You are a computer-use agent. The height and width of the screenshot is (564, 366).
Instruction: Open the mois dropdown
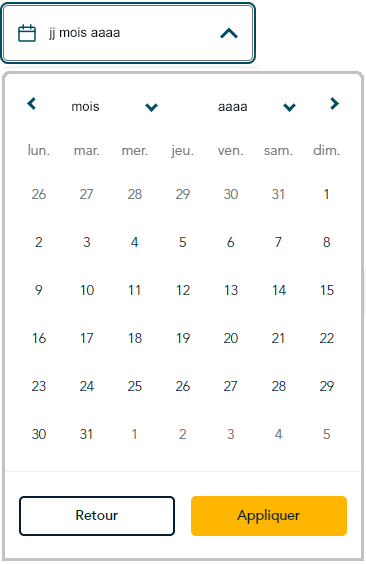[x=114, y=106]
